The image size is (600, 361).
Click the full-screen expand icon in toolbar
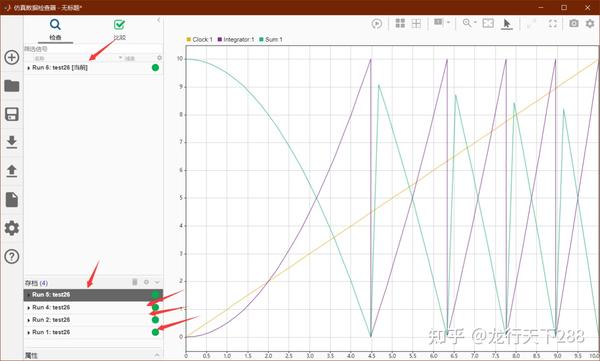pyautogui.click(x=553, y=24)
